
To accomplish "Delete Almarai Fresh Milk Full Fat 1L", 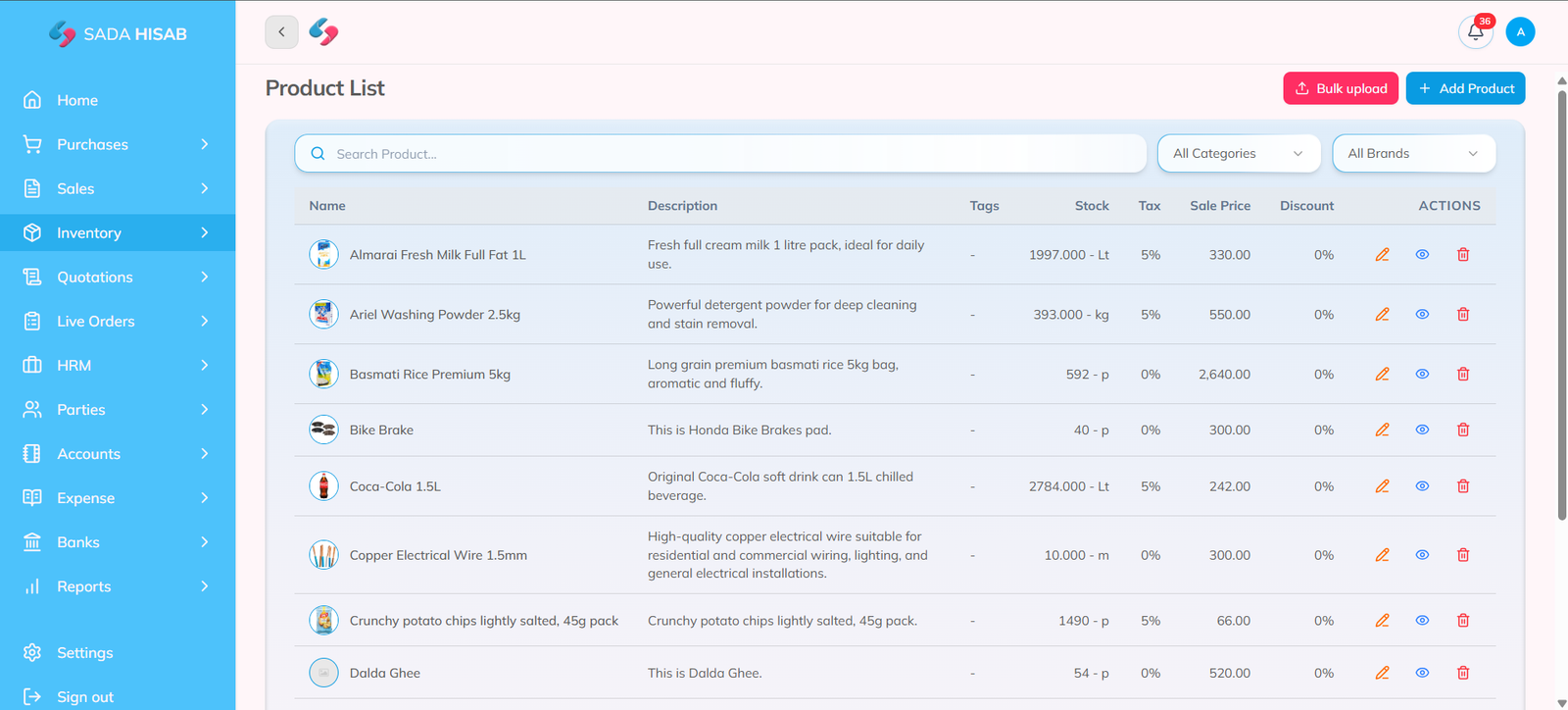I will 1463,255.
